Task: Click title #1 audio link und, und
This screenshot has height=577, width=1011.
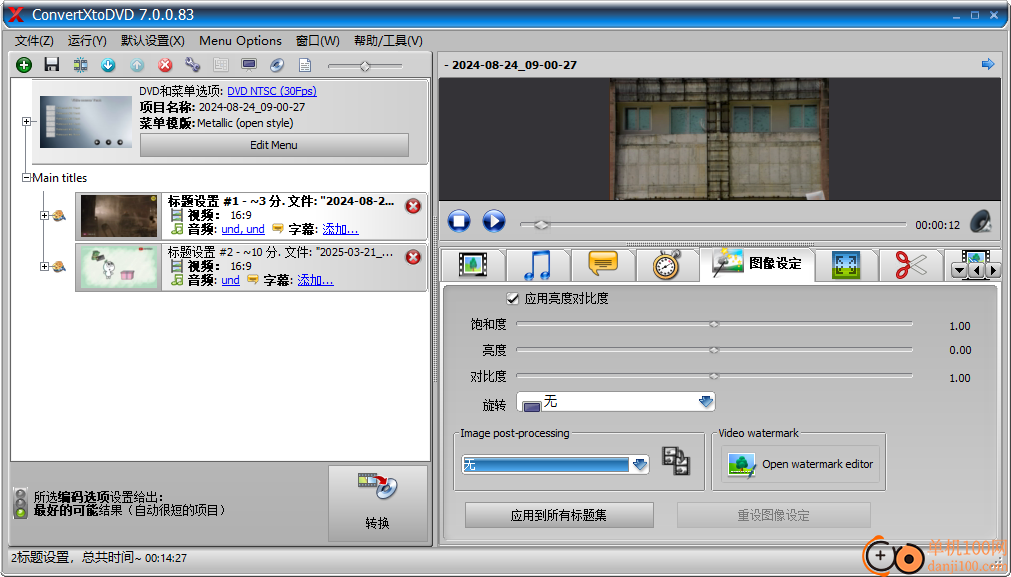Action: click(243, 229)
